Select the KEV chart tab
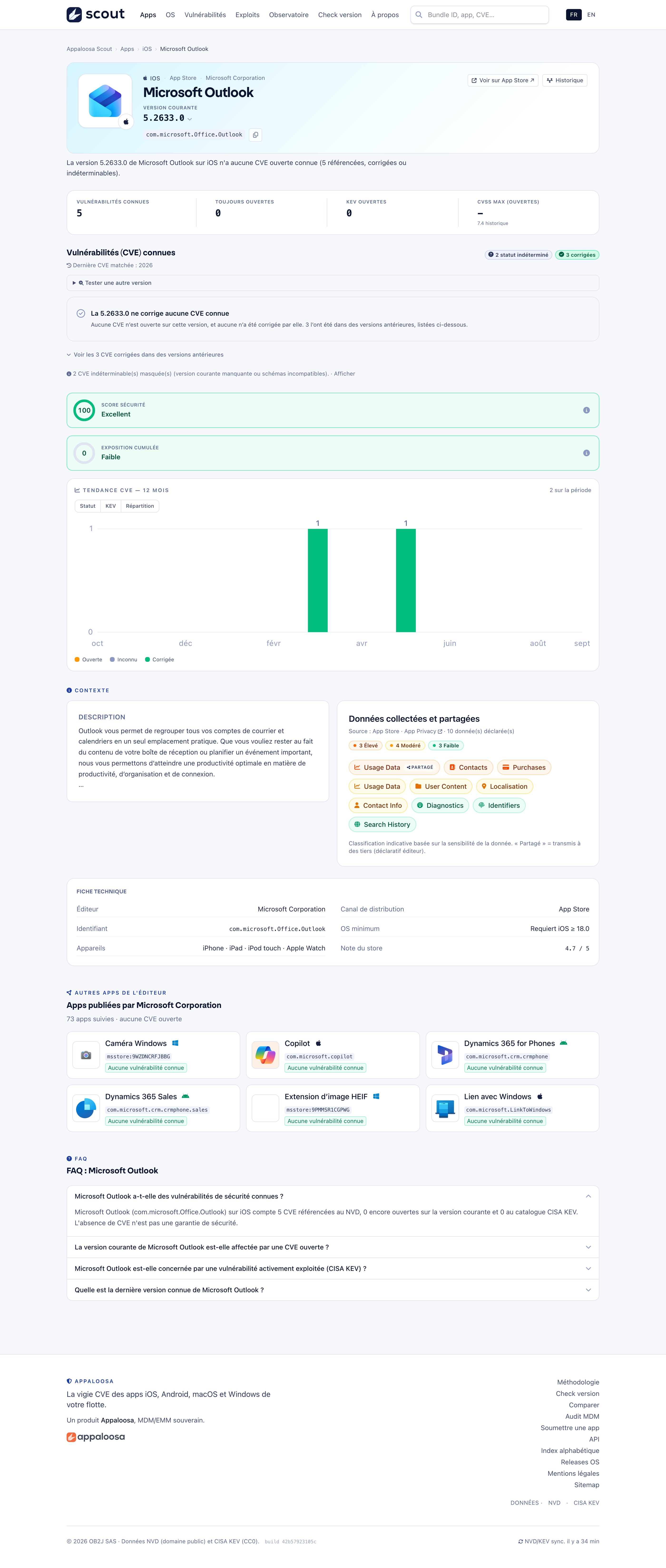 [111, 506]
